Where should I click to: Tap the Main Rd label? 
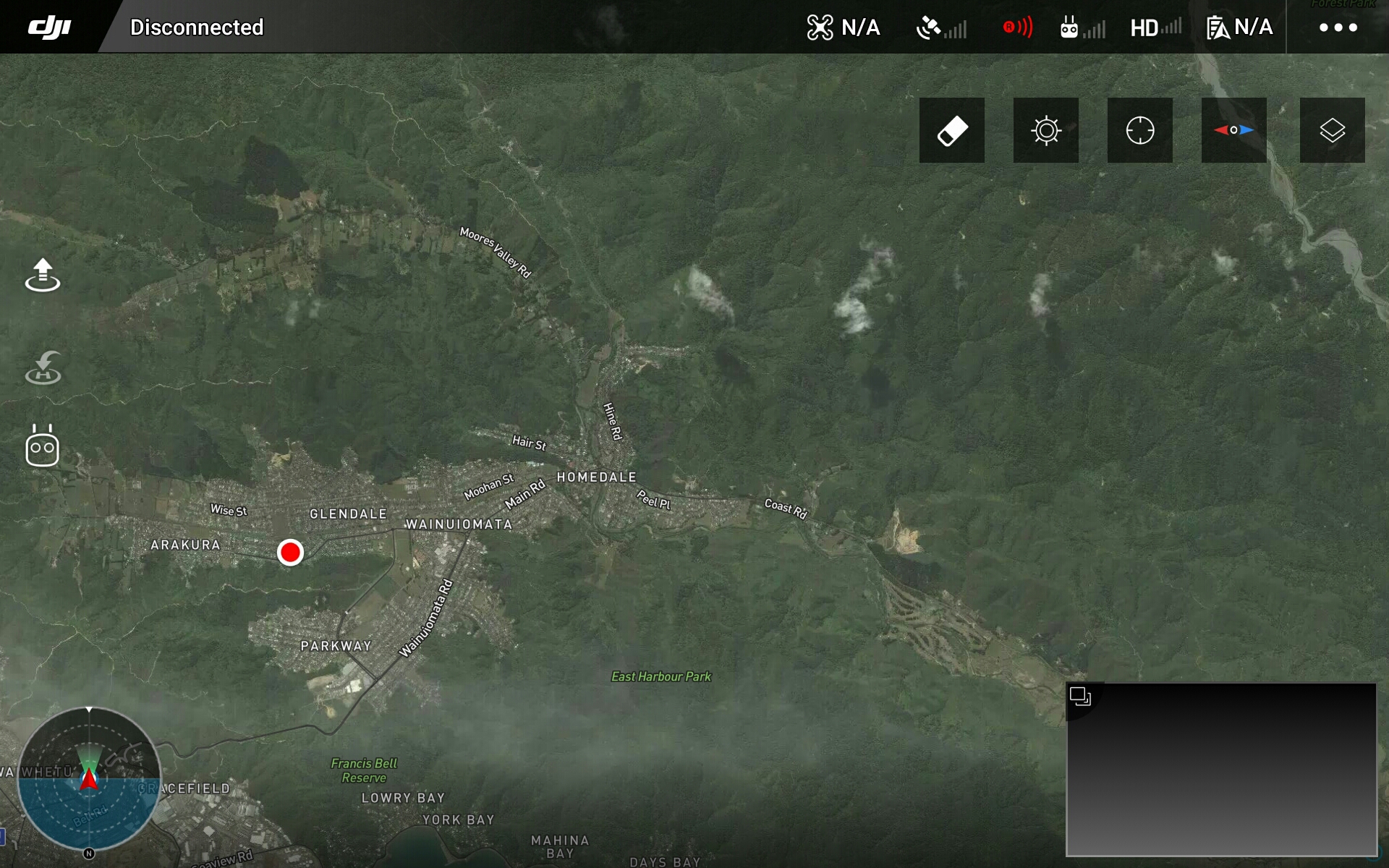coord(524,495)
